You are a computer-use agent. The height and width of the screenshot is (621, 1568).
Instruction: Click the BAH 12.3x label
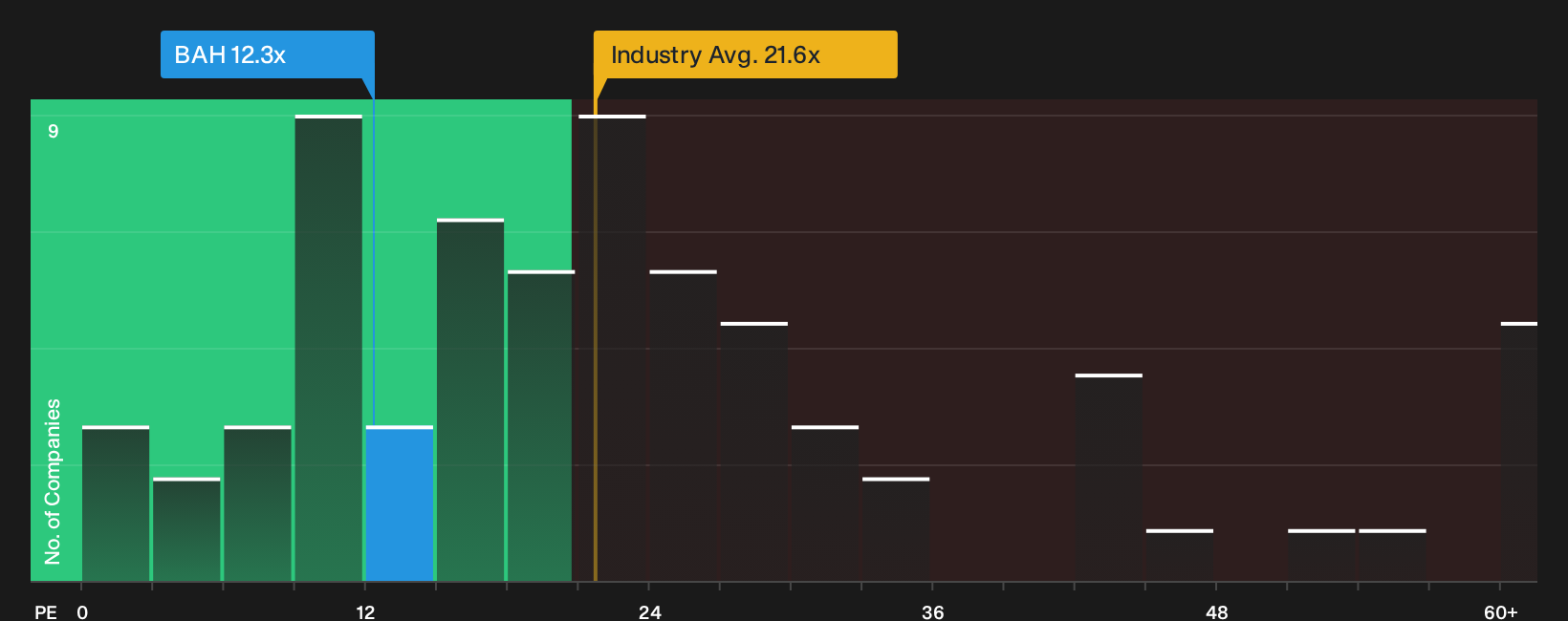tap(268, 54)
